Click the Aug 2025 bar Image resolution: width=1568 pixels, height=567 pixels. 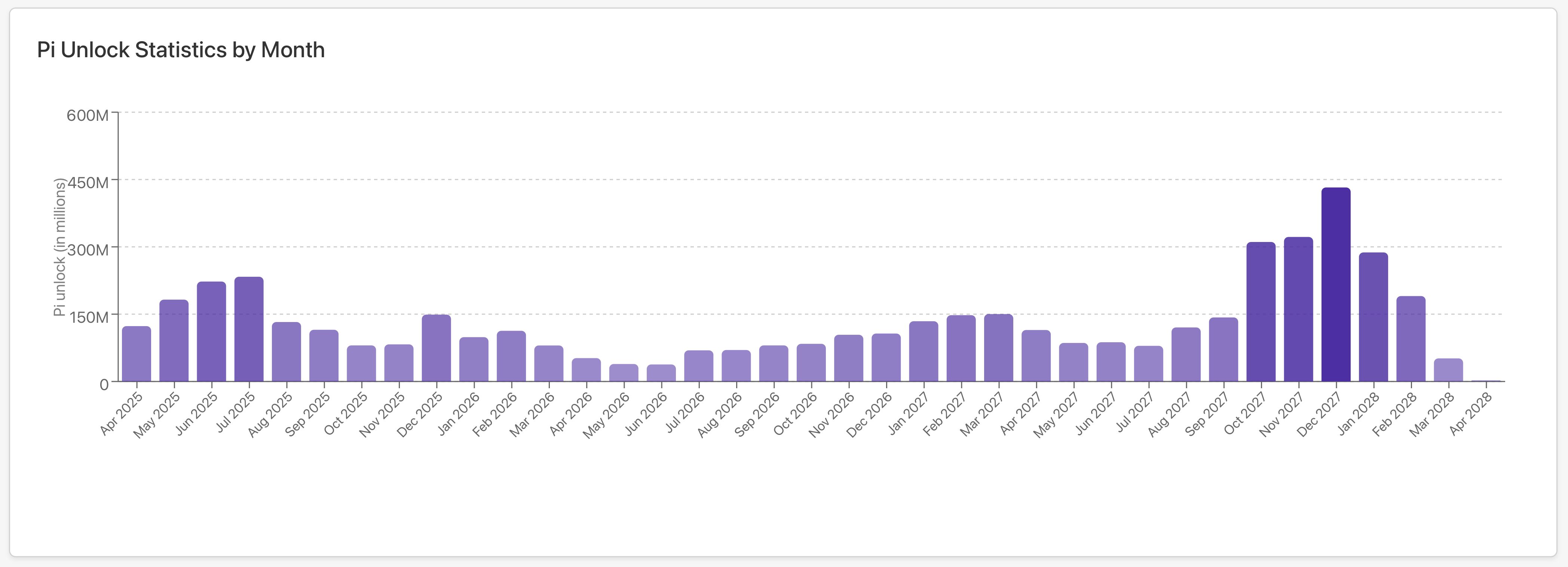tap(286, 352)
